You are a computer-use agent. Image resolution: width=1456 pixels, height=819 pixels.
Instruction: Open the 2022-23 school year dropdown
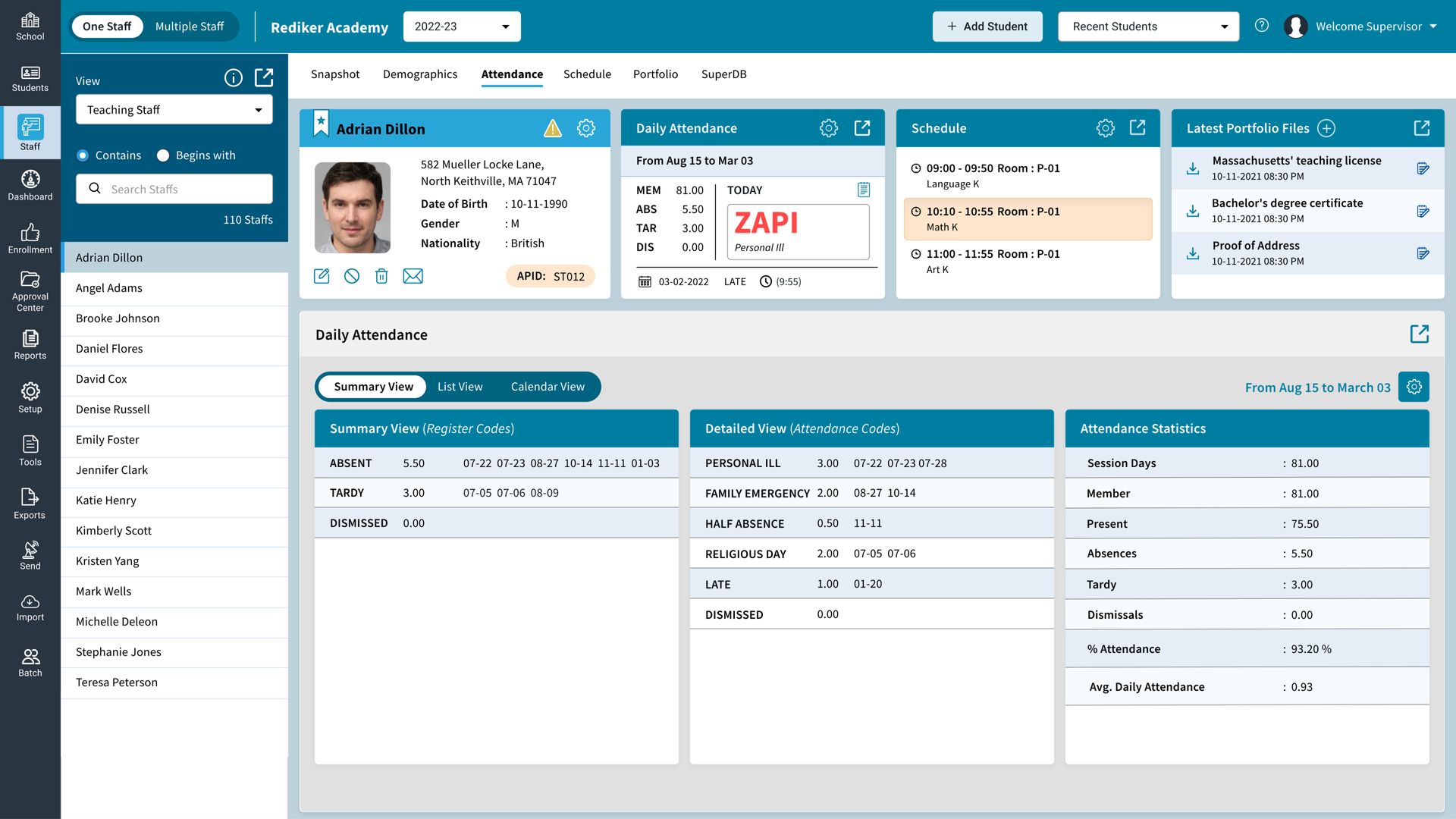(x=461, y=26)
